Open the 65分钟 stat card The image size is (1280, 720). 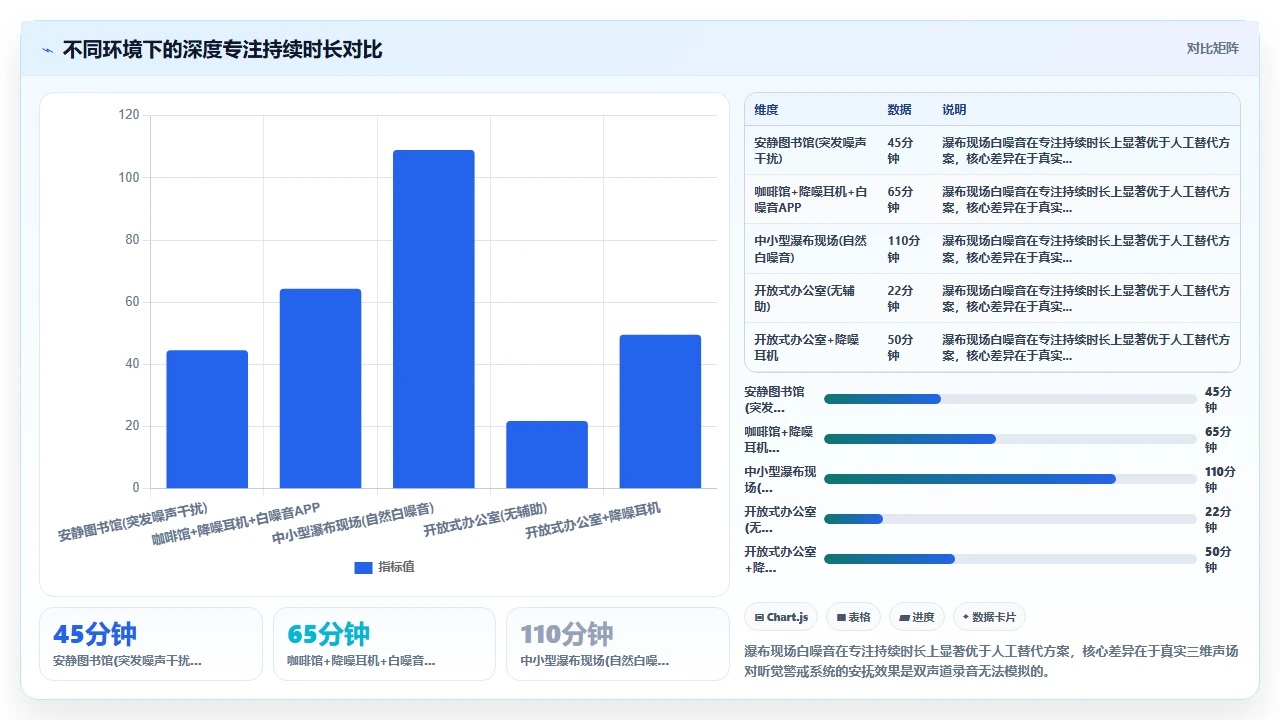(384, 644)
